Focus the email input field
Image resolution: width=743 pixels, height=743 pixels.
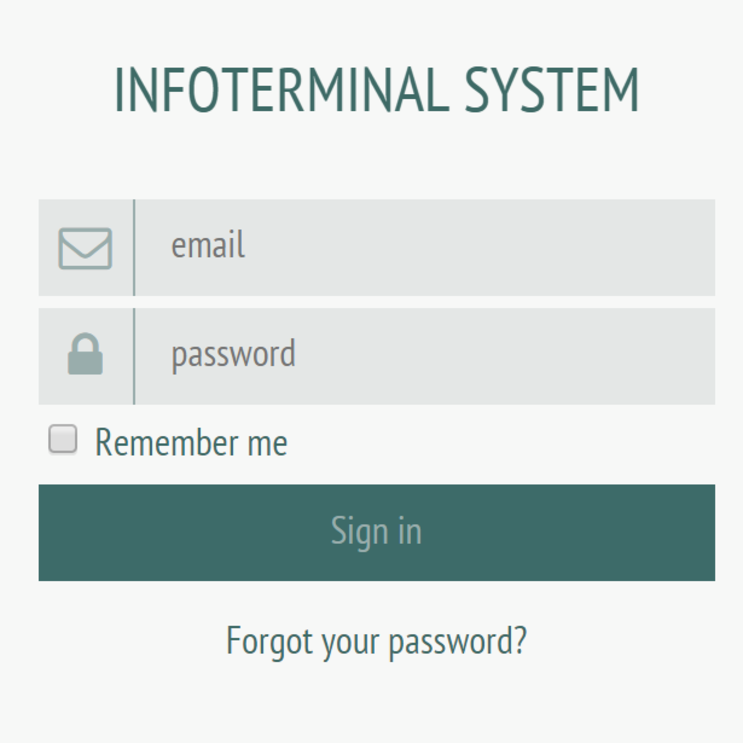(x=425, y=247)
